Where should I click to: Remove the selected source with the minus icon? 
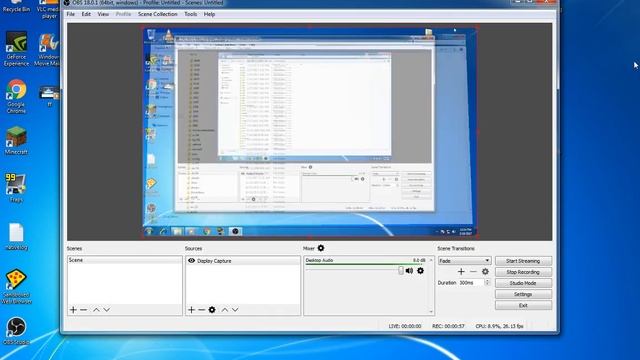coord(202,310)
